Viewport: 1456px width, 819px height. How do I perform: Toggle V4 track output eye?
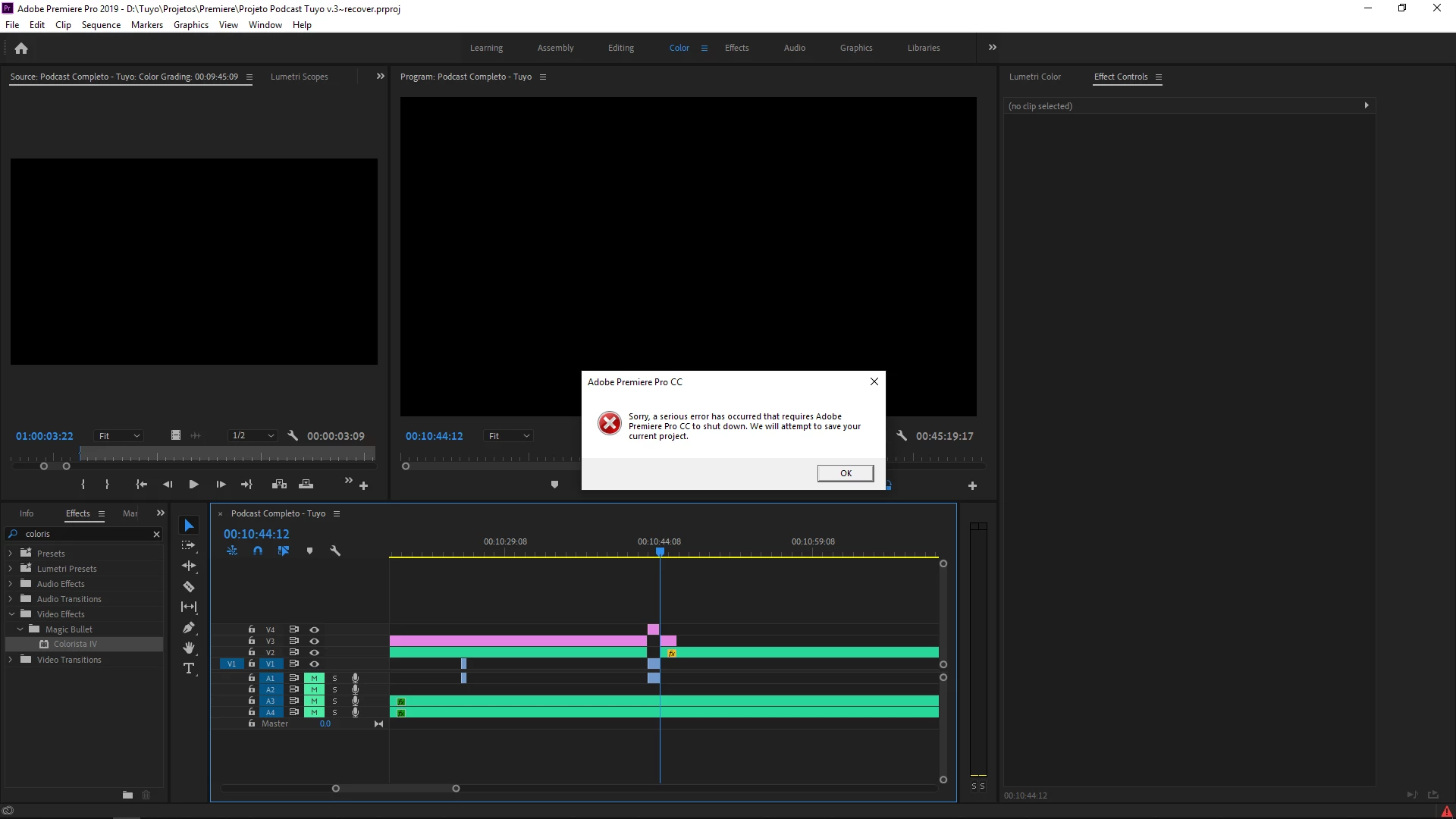pyautogui.click(x=314, y=629)
